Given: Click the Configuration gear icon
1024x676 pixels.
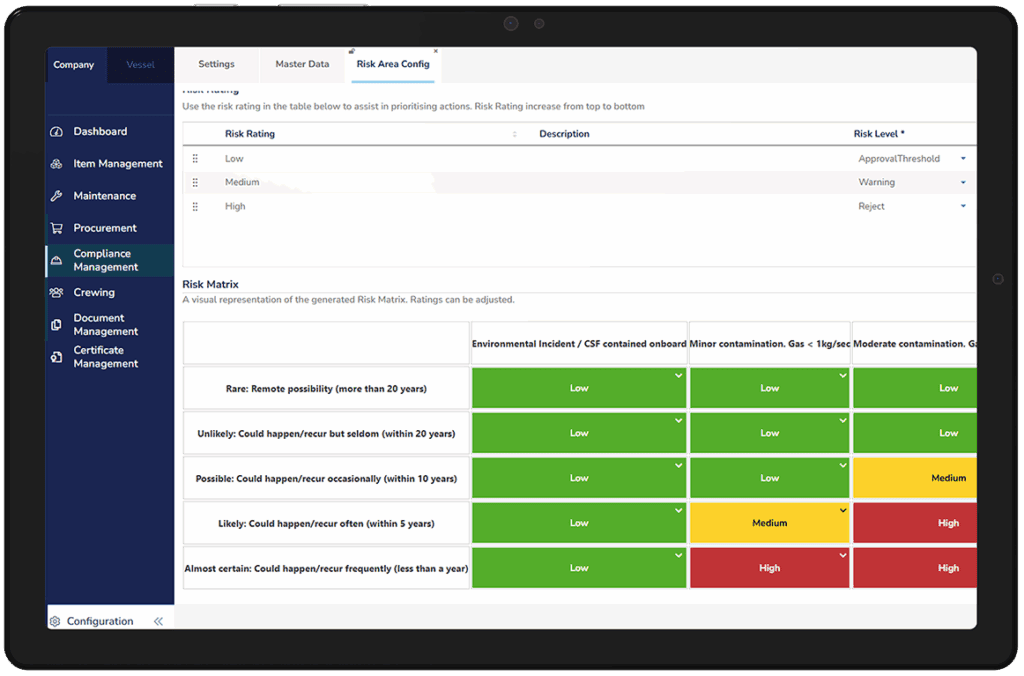Looking at the screenshot, I should (x=56, y=621).
